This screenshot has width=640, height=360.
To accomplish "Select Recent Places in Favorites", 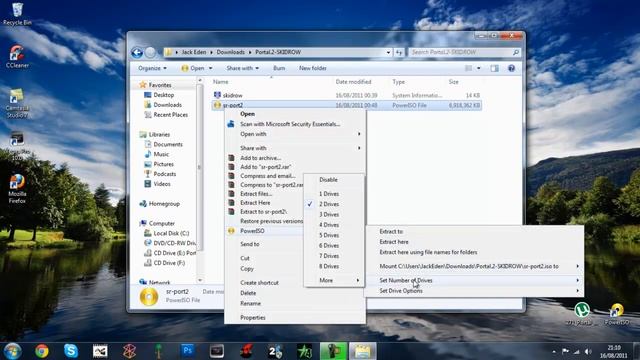I will click(171, 115).
